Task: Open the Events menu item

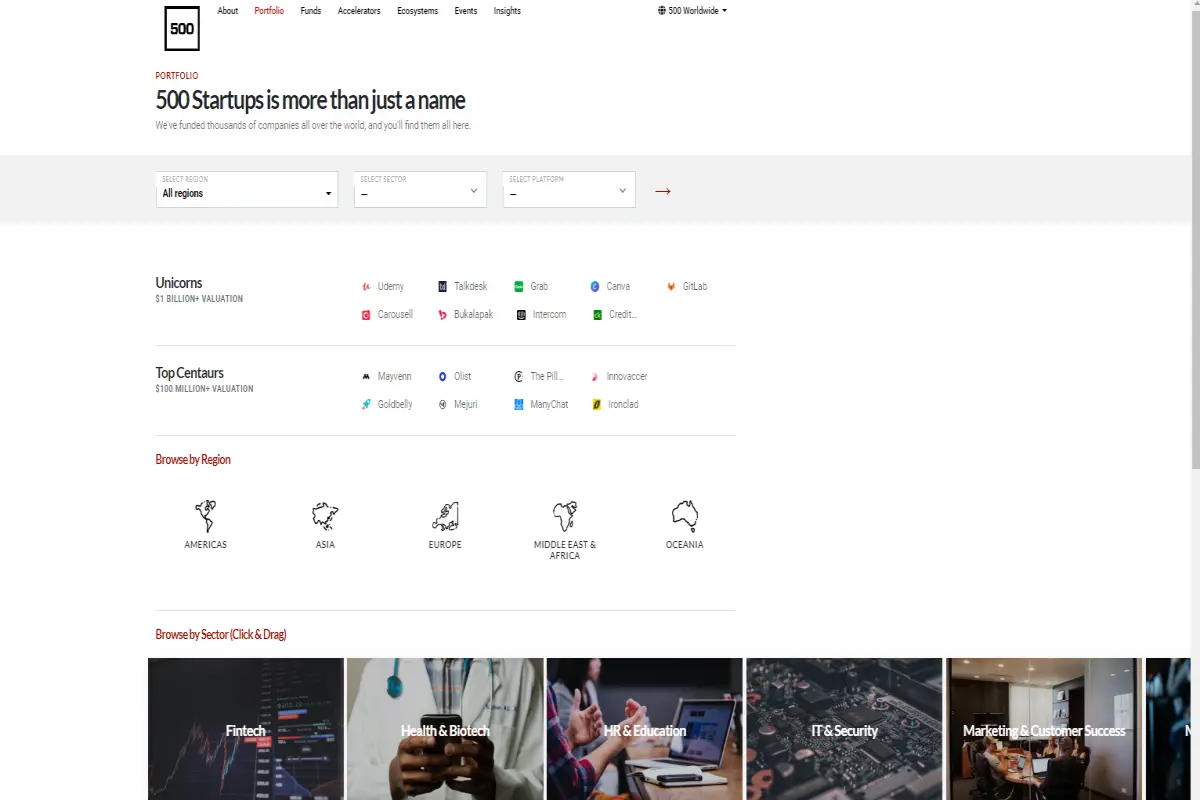Action: [x=466, y=11]
